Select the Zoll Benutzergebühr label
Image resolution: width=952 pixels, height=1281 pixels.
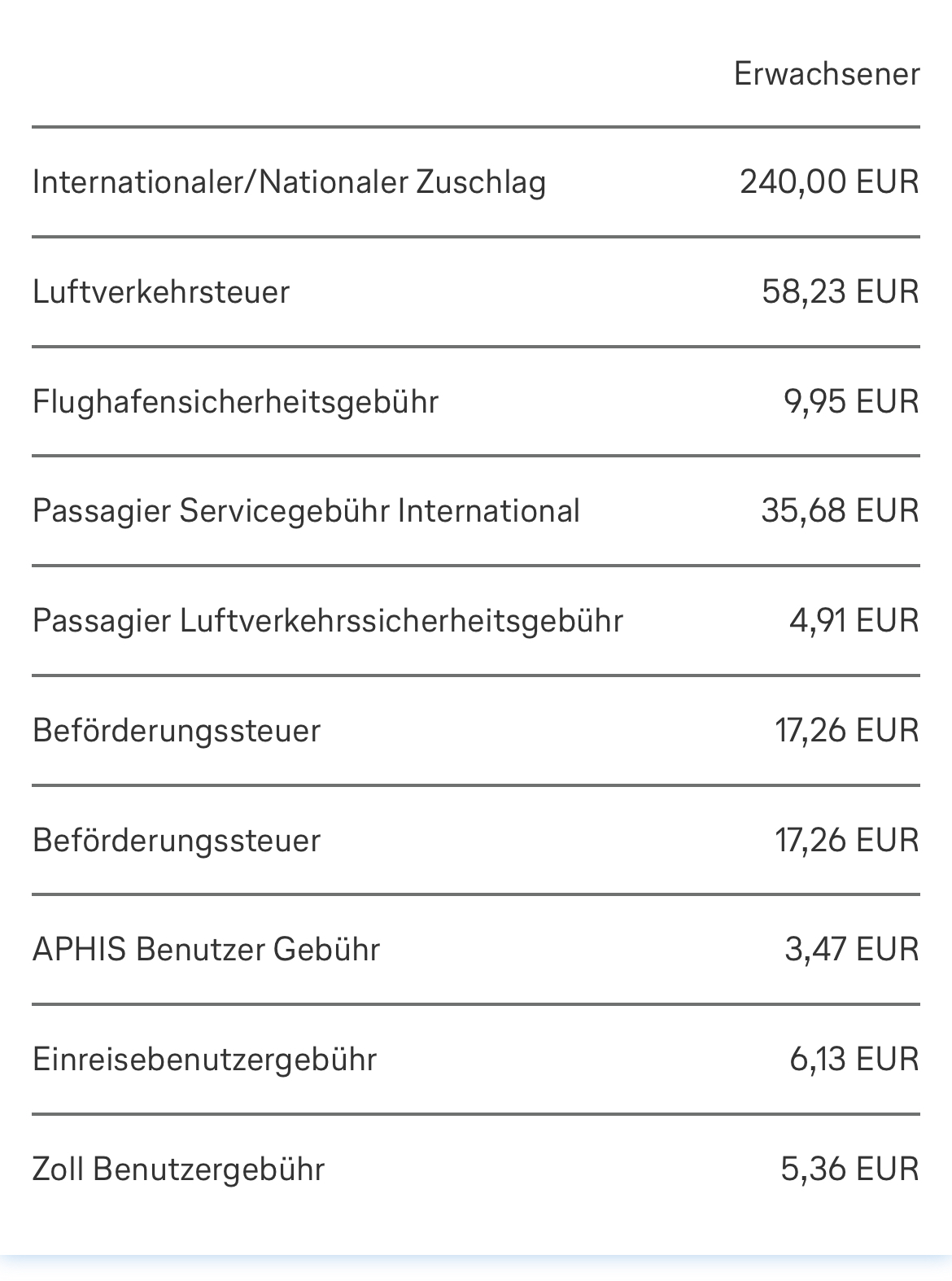pyautogui.click(x=178, y=1170)
